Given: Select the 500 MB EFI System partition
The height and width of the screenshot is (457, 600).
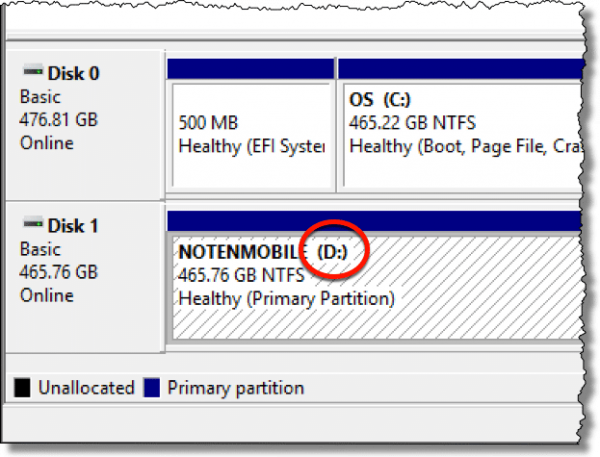Looking at the screenshot, I should [x=251, y=135].
